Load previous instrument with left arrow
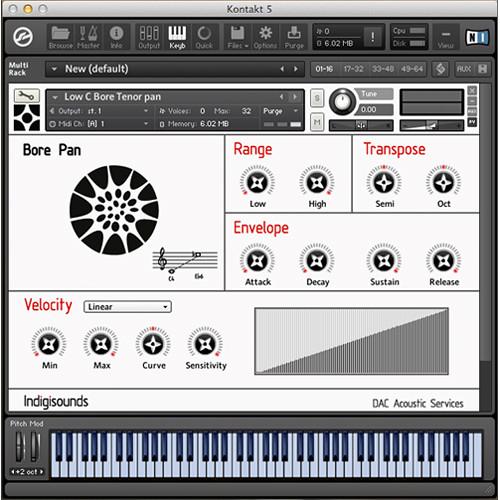Viewport: 500px width, 500px height. pyautogui.click(x=282, y=97)
